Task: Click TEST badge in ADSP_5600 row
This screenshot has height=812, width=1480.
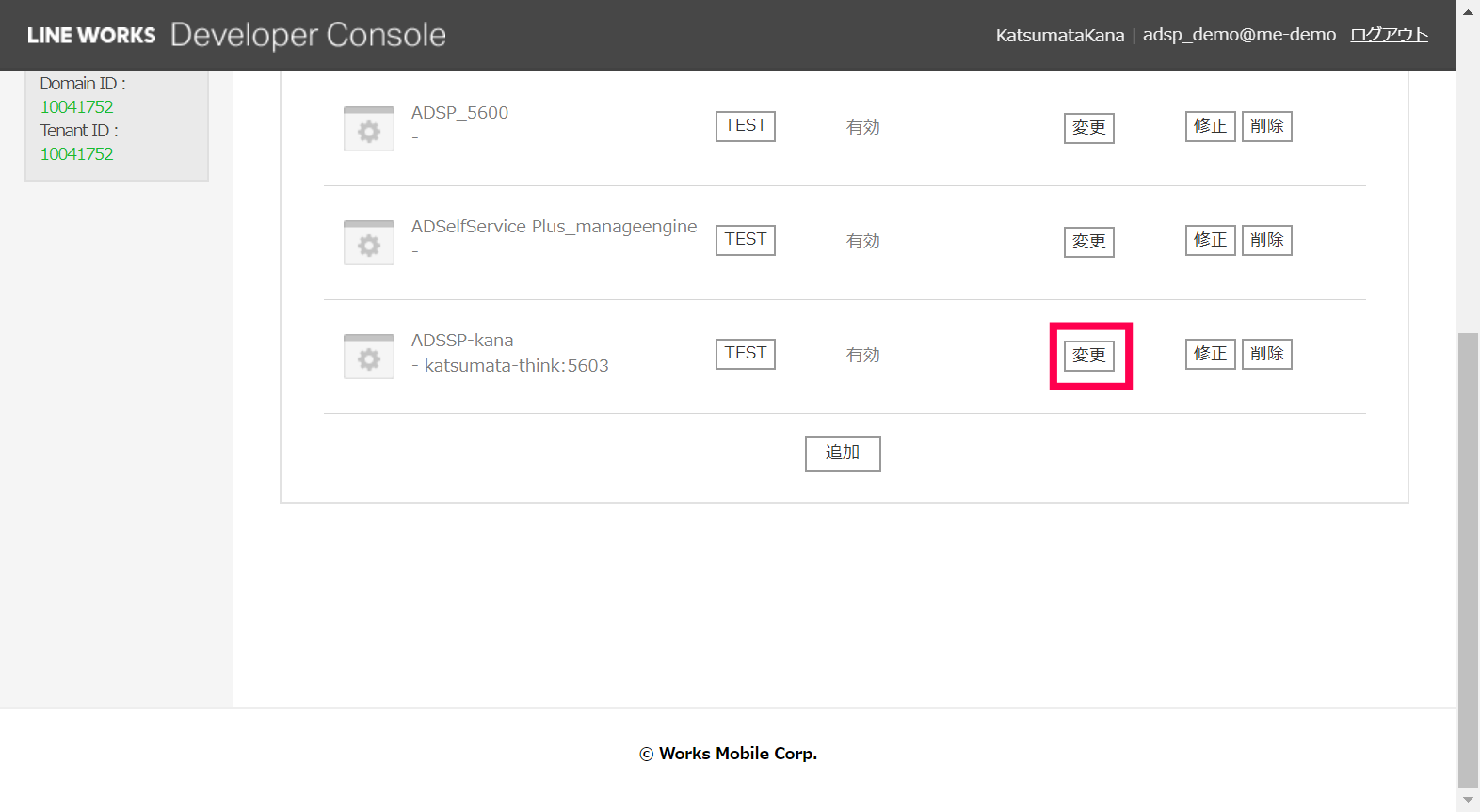Action: pyautogui.click(x=745, y=126)
